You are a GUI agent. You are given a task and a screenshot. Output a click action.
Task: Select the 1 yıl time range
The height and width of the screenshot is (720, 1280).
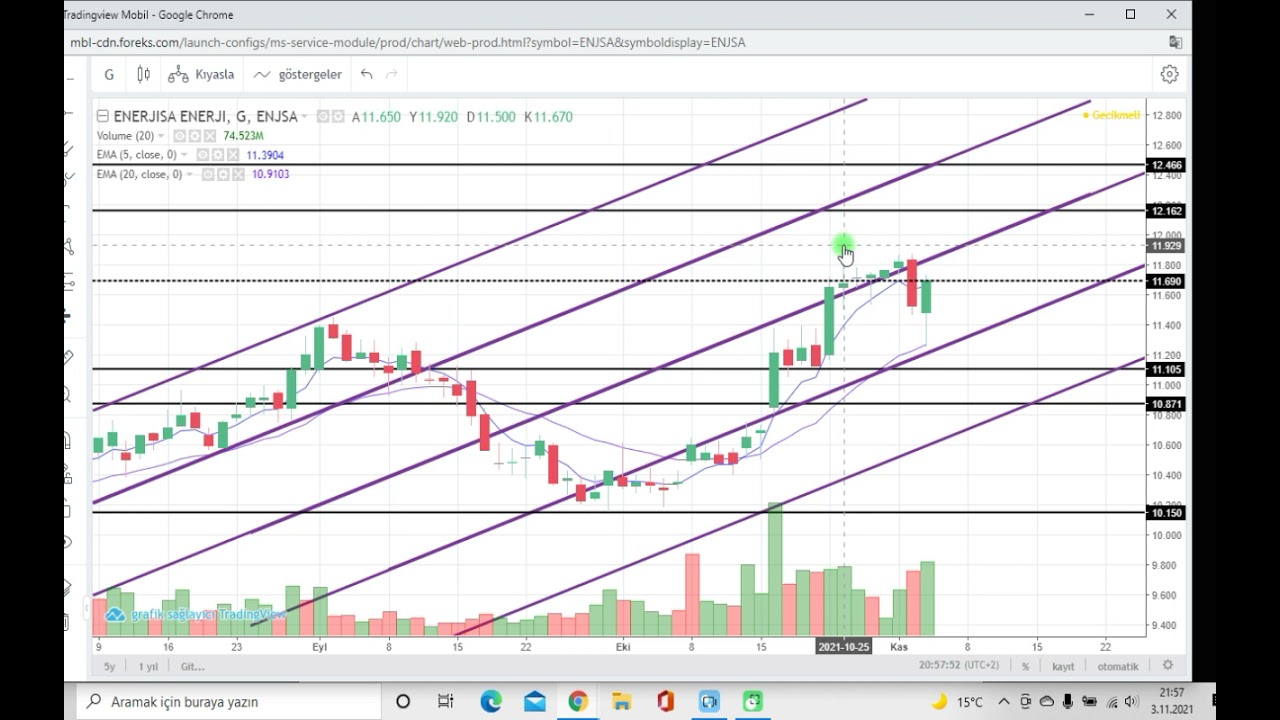tap(148, 666)
